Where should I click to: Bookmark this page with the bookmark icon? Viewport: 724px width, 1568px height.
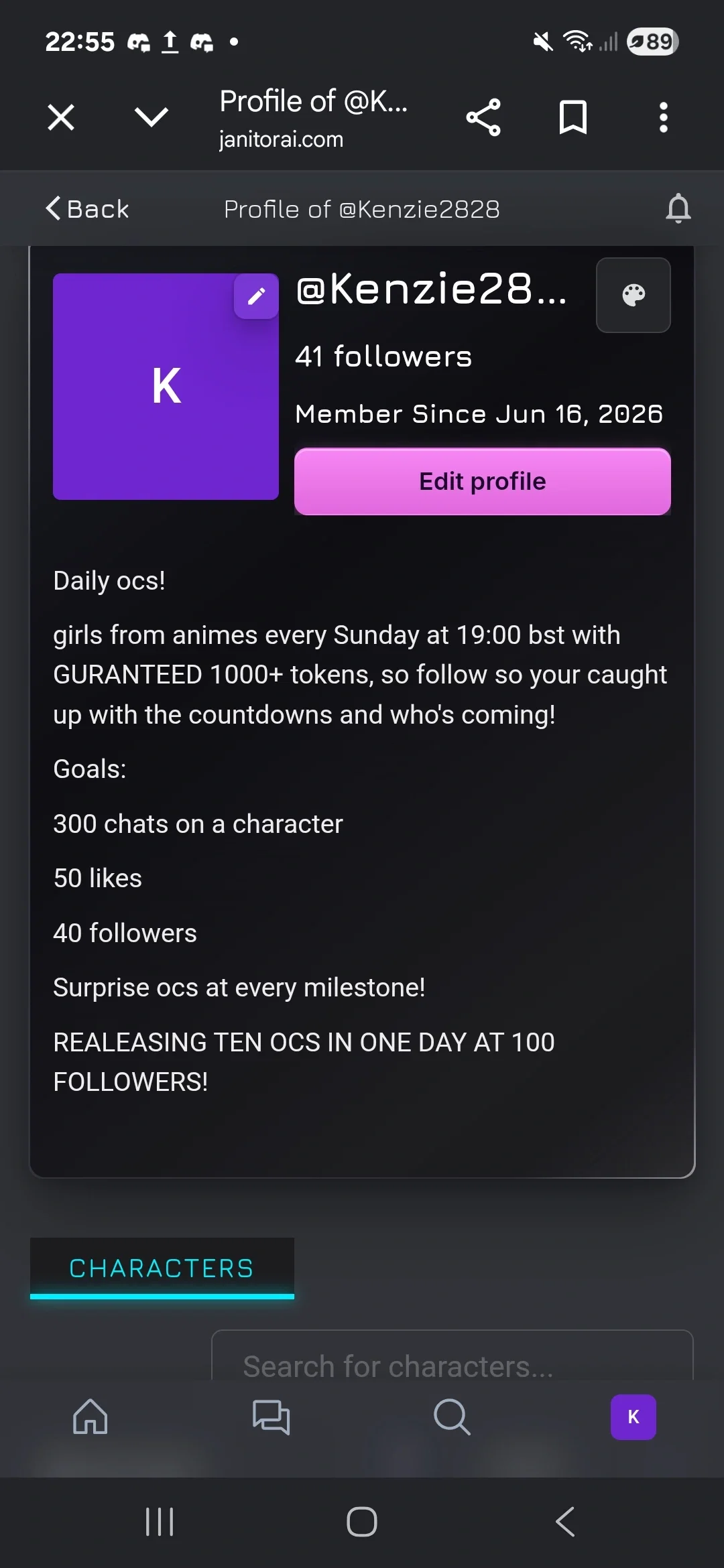(573, 118)
